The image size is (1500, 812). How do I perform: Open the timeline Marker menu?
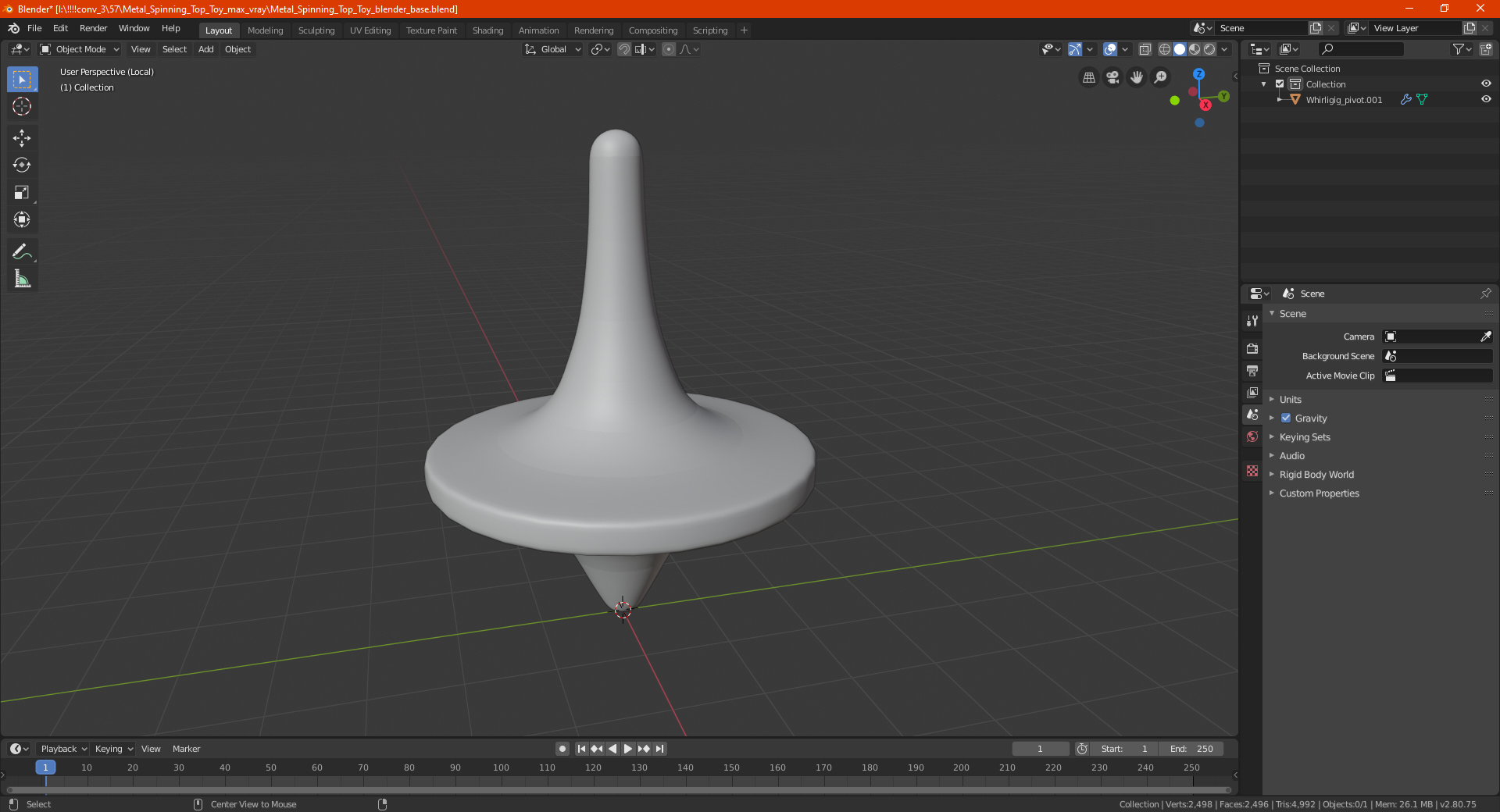[x=186, y=749]
